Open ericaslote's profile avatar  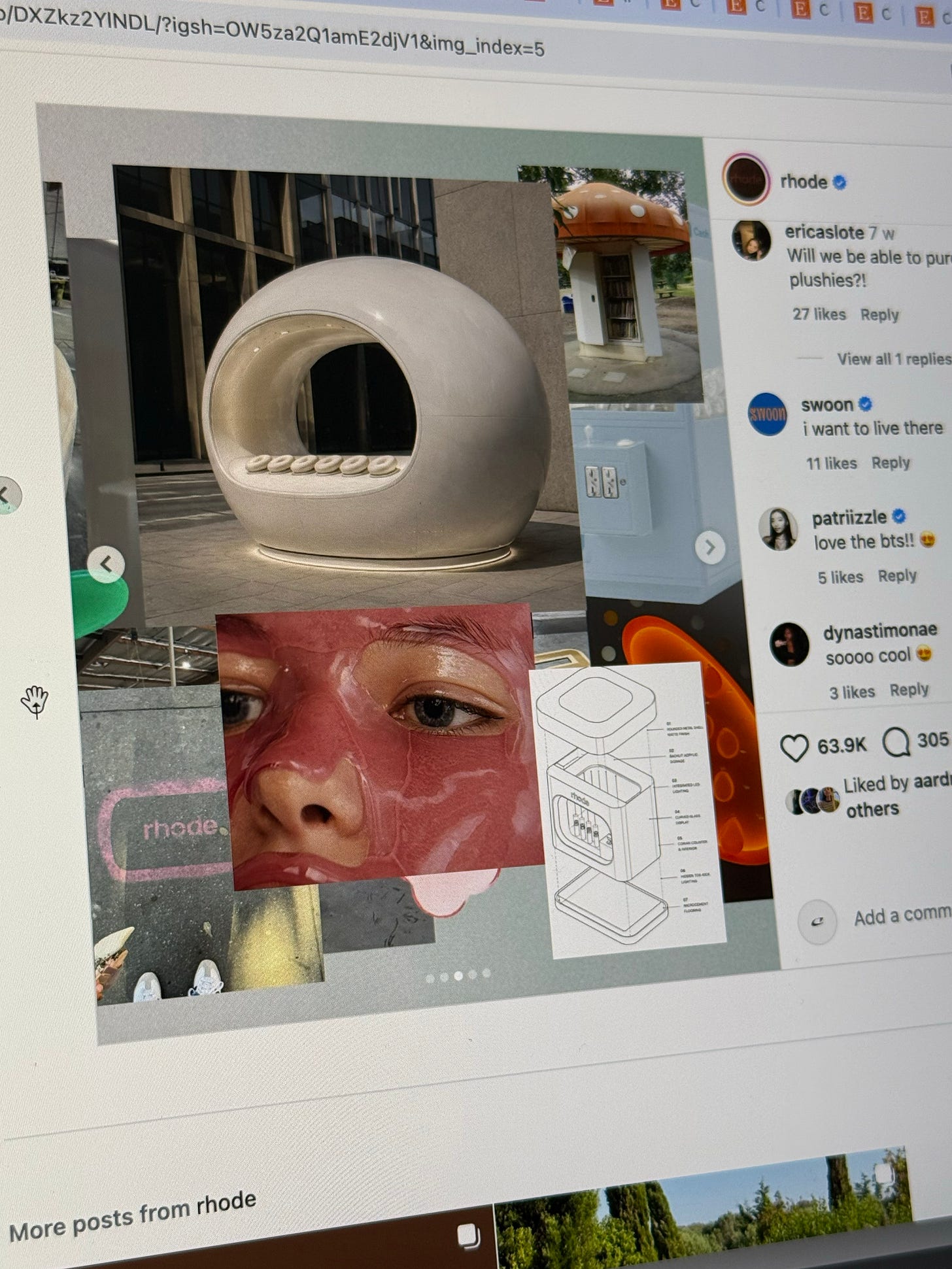[x=751, y=241]
